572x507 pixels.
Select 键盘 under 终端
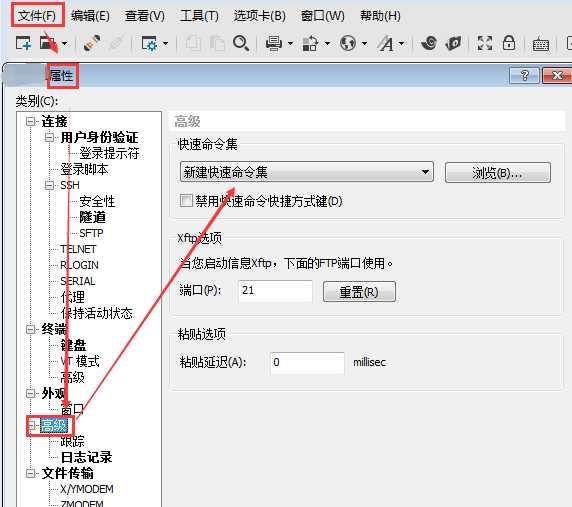click(x=73, y=345)
